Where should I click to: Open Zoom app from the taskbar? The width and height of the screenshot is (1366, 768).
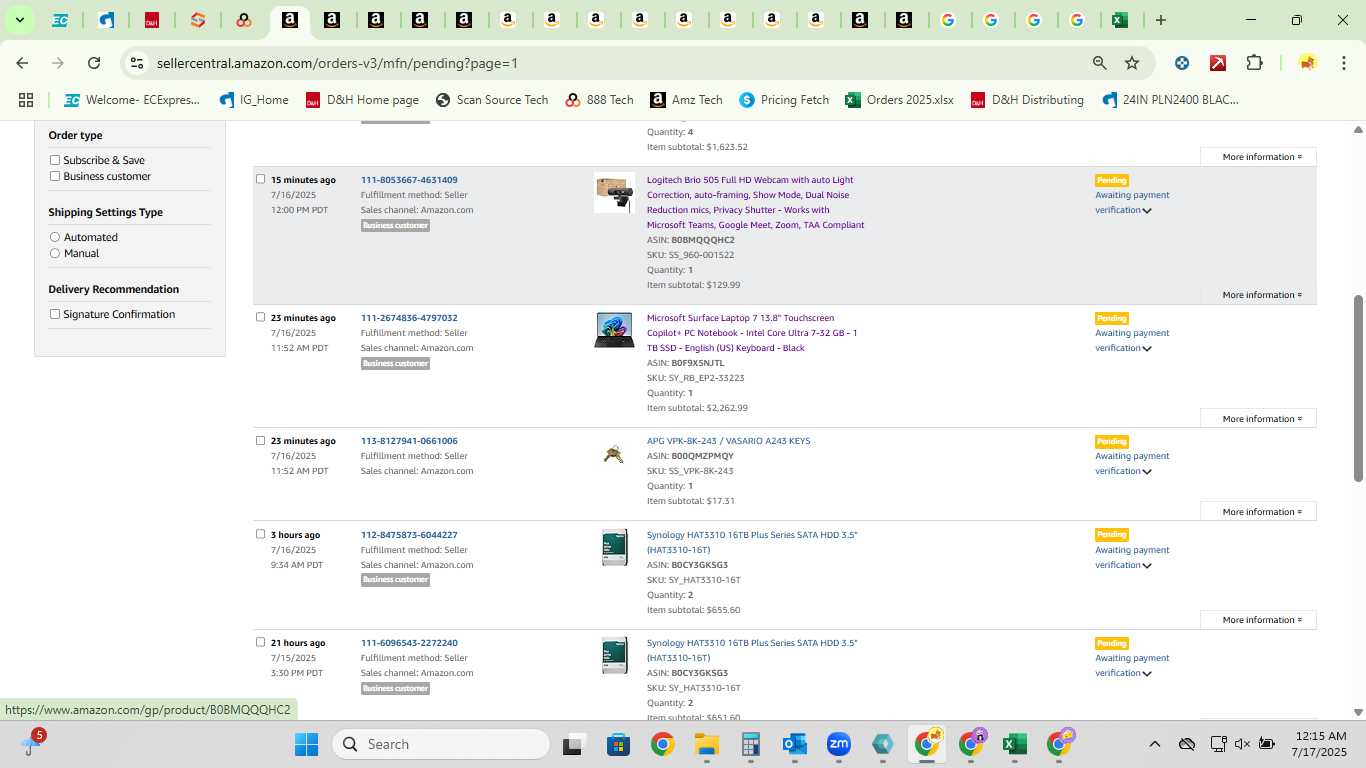point(838,744)
